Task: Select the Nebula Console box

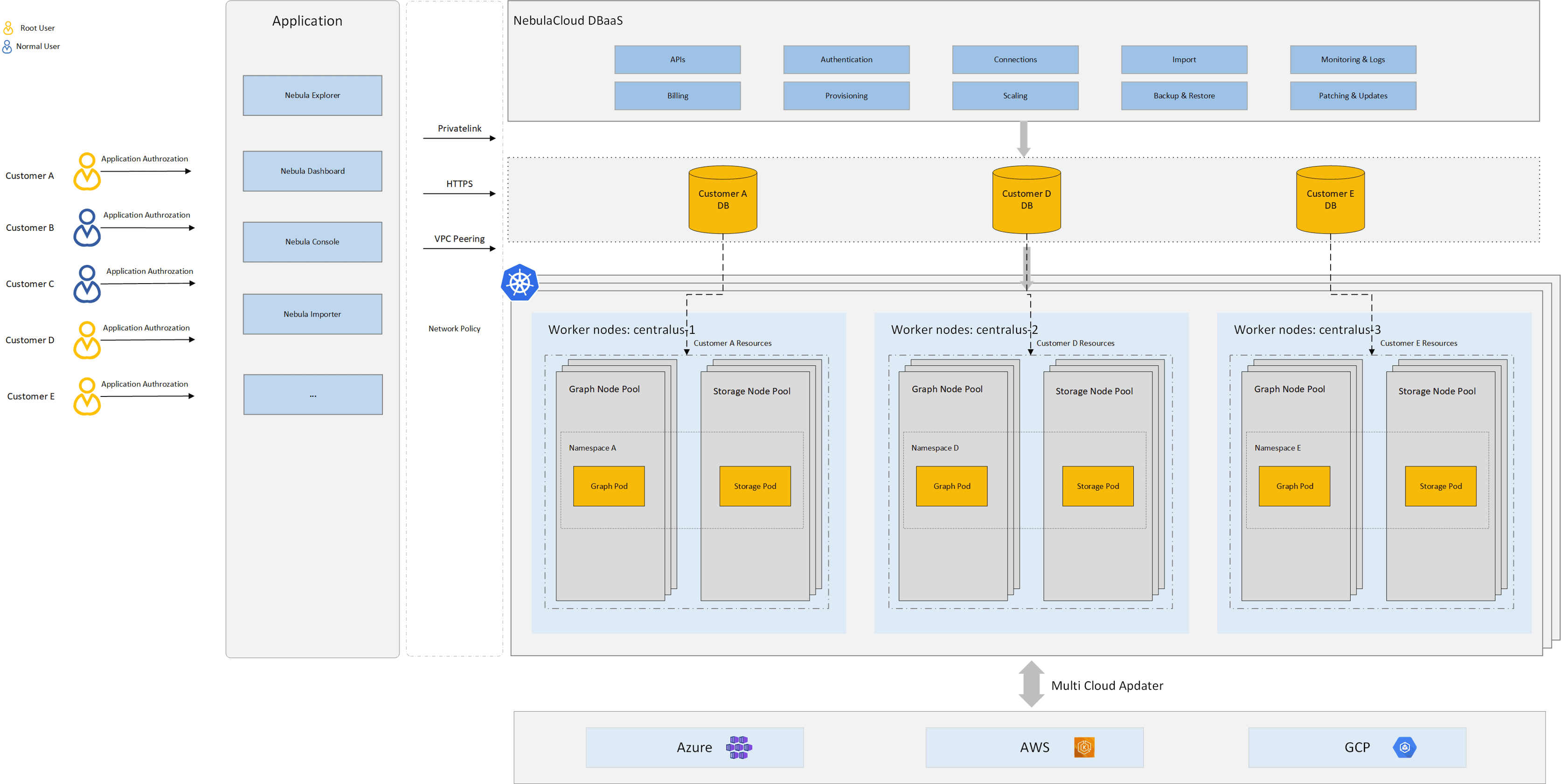Action: (312, 242)
